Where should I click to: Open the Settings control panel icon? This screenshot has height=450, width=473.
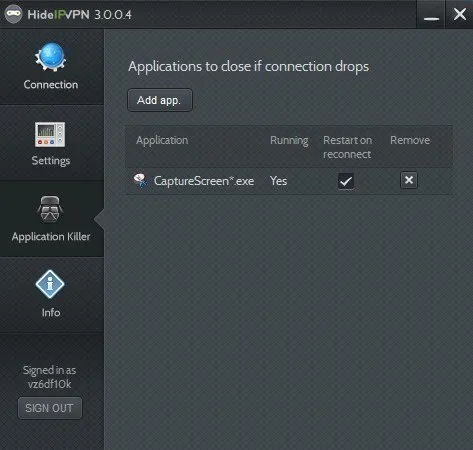pos(50,134)
